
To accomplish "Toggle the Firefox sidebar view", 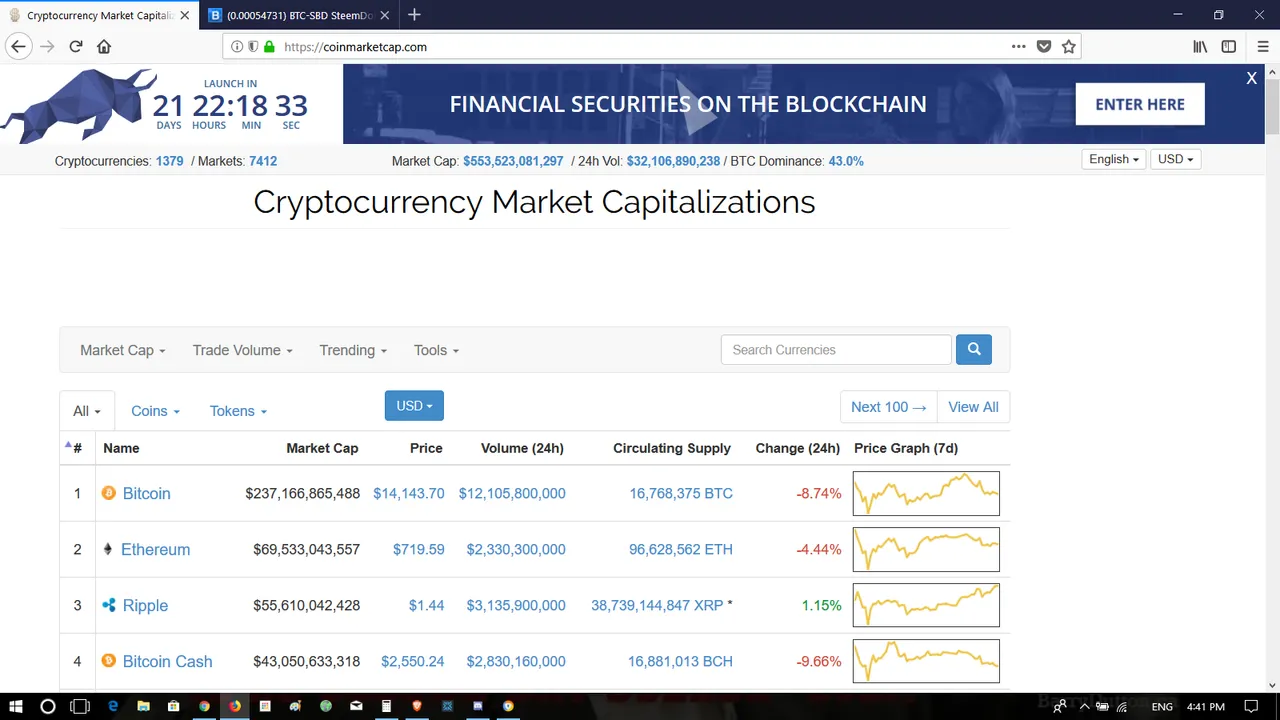I will (x=1229, y=46).
